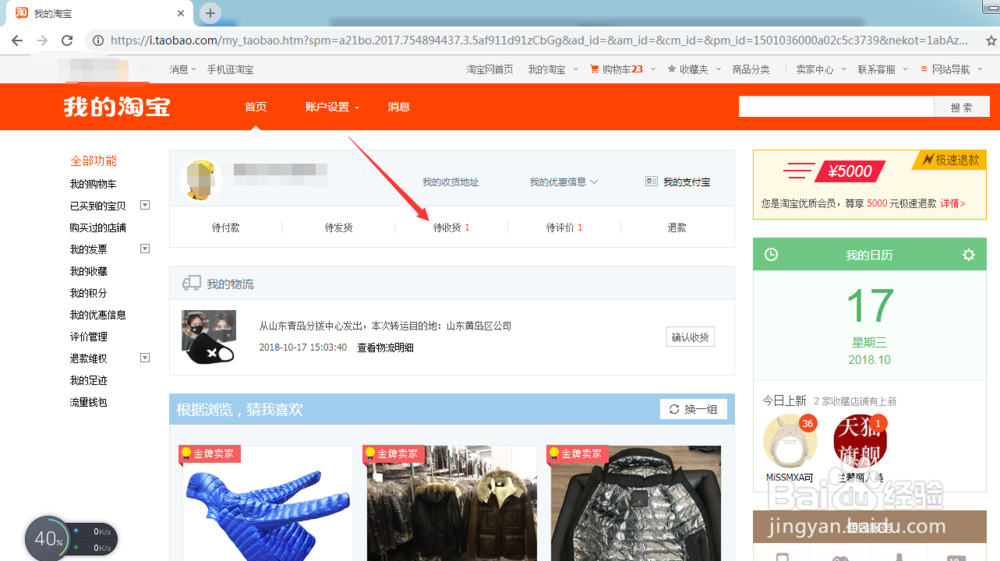Open 评价管理 in sidebar

tap(89, 337)
